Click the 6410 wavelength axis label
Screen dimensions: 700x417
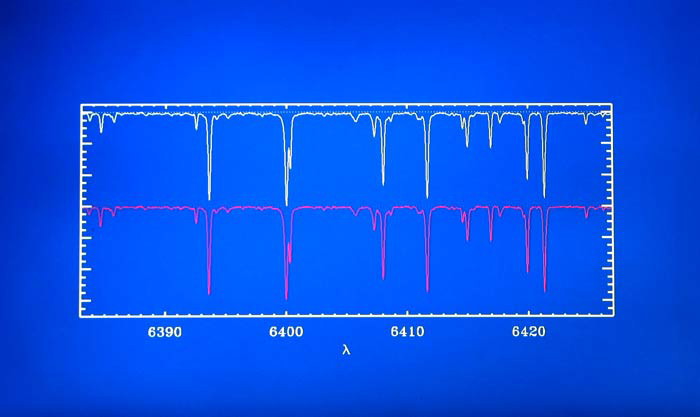[x=408, y=332]
